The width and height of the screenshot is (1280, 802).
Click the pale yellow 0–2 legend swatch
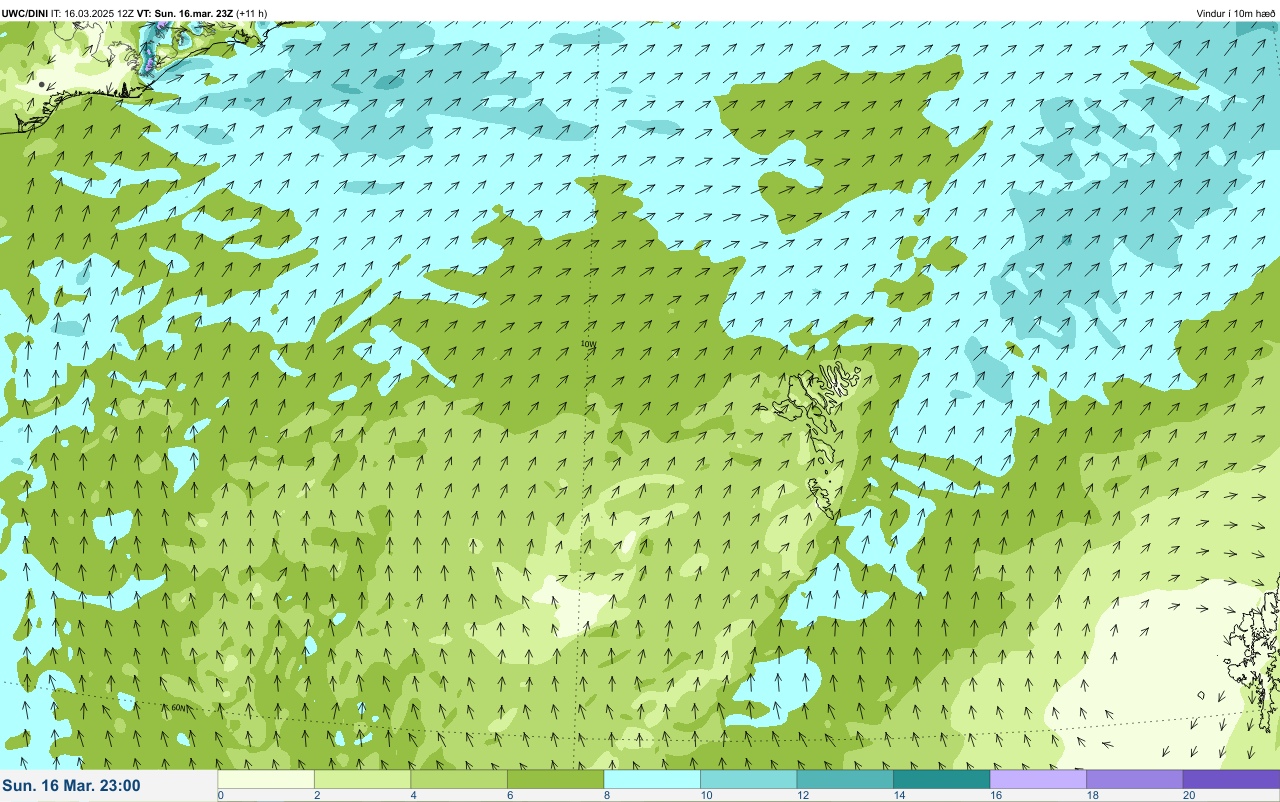pyautogui.click(x=266, y=779)
